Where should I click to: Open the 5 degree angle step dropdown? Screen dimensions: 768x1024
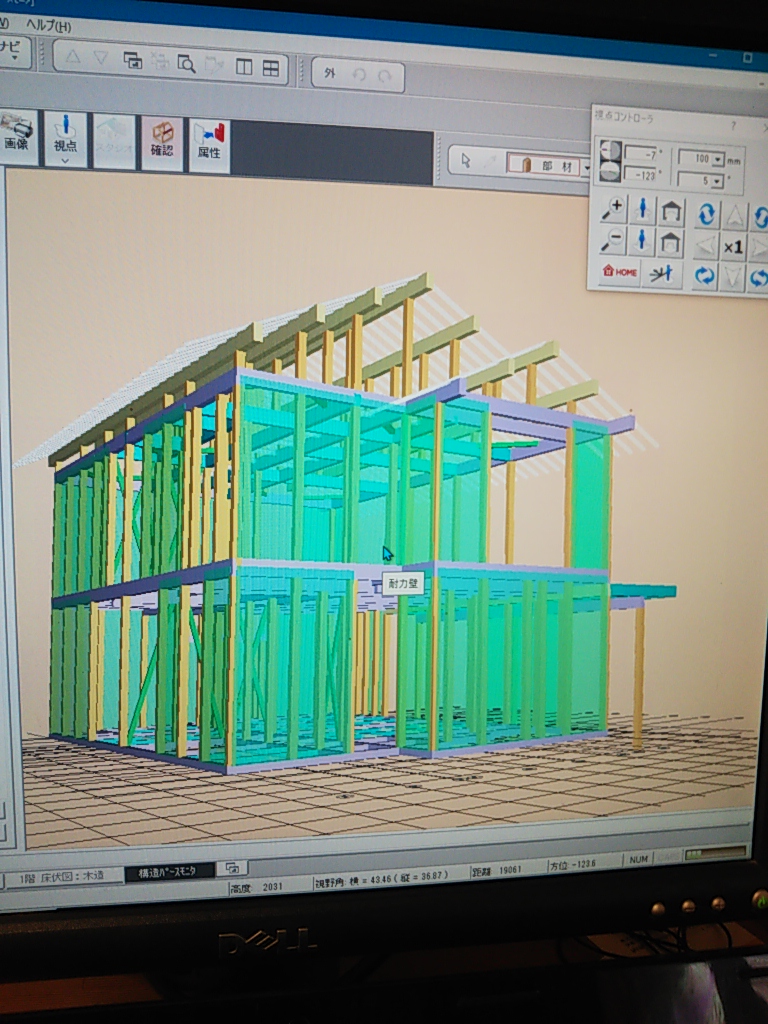(x=716, y=181)
